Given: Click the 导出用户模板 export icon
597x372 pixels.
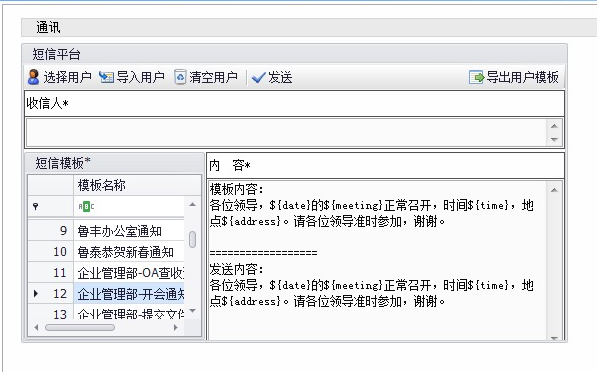Looking at the screenshot, I should pyautogui.click(x=476, y=77).
